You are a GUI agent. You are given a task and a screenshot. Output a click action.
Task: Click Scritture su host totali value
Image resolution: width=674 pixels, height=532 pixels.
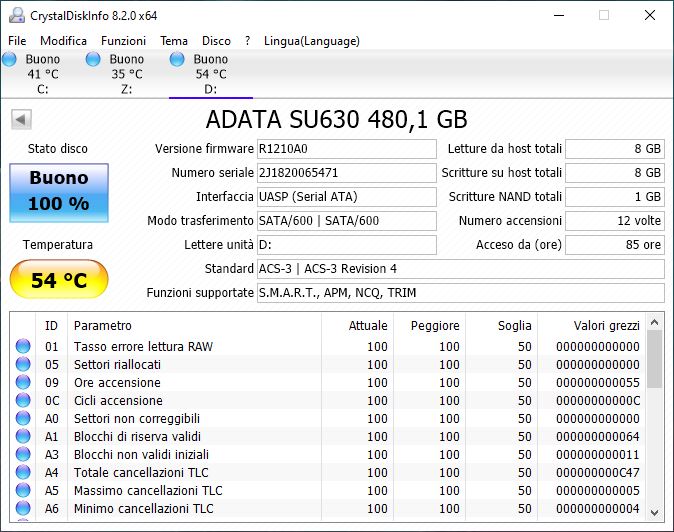tap(615, 173)
